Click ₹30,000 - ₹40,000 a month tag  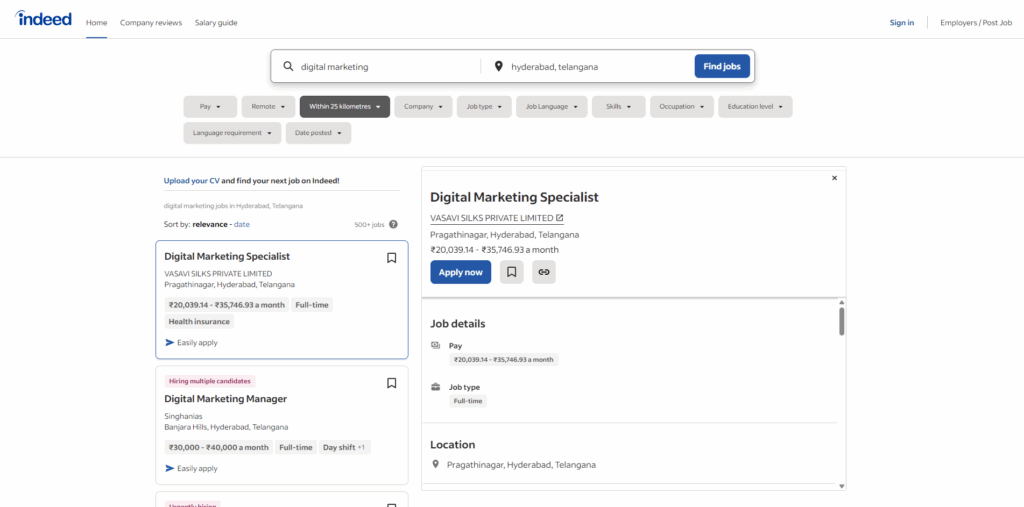click(219, 448)
